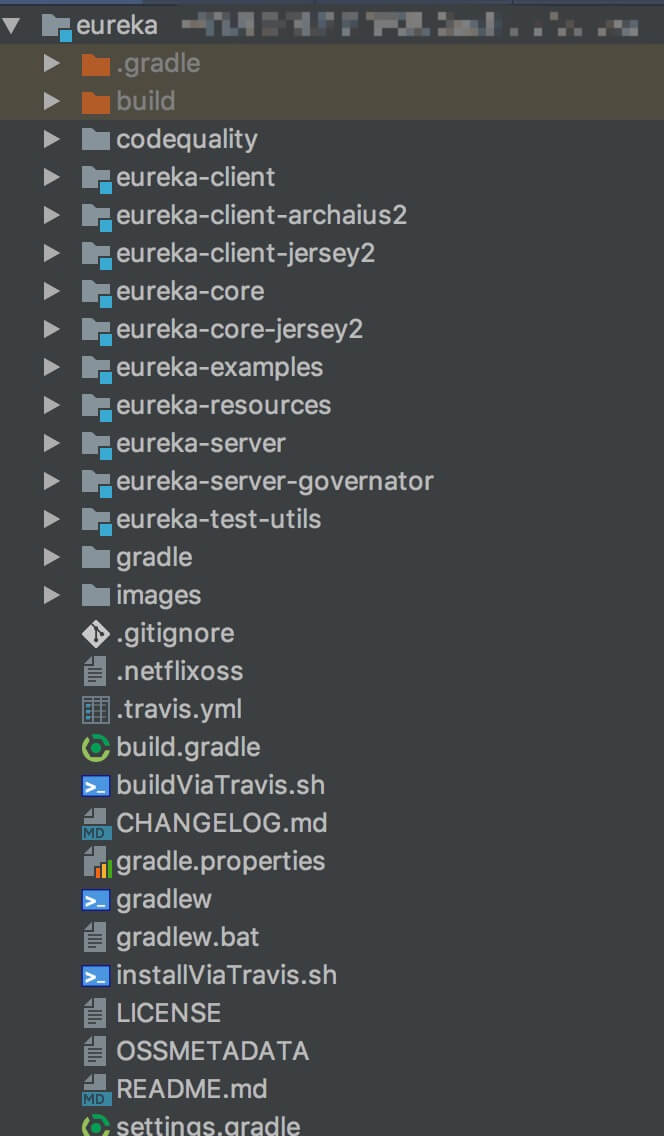Expand the eureka-resources module arrow
Viewport: 664px width, 1136px height.
51,405
